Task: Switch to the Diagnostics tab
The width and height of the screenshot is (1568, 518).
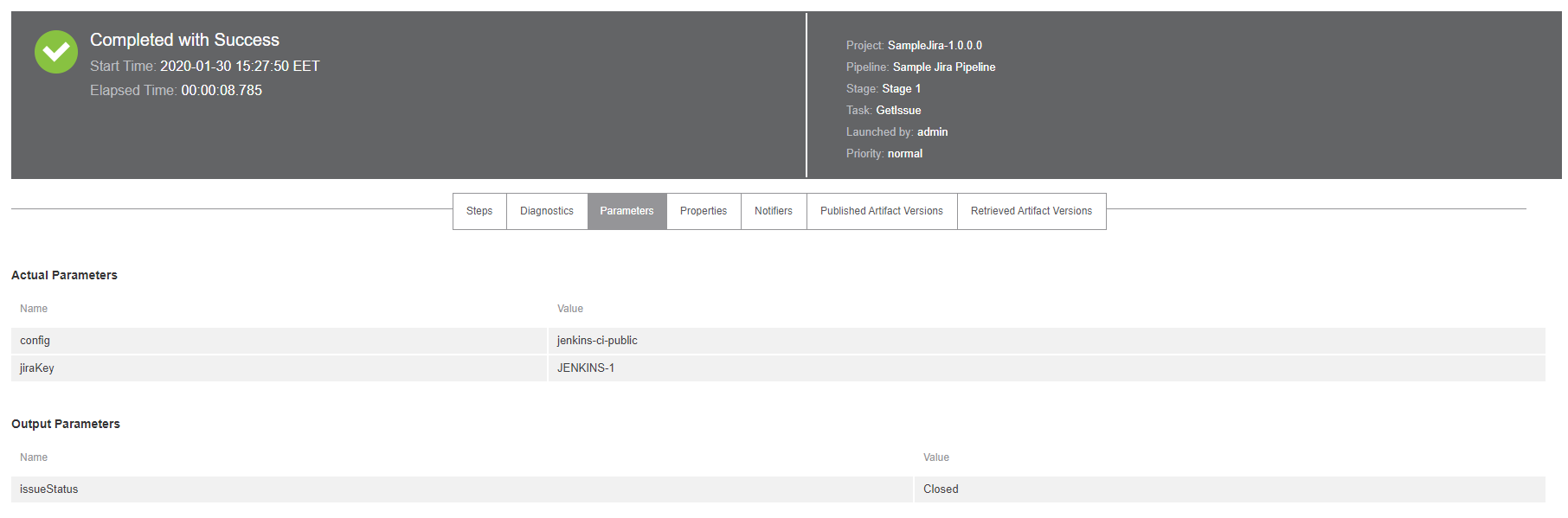Action: (x=547, y=211)
